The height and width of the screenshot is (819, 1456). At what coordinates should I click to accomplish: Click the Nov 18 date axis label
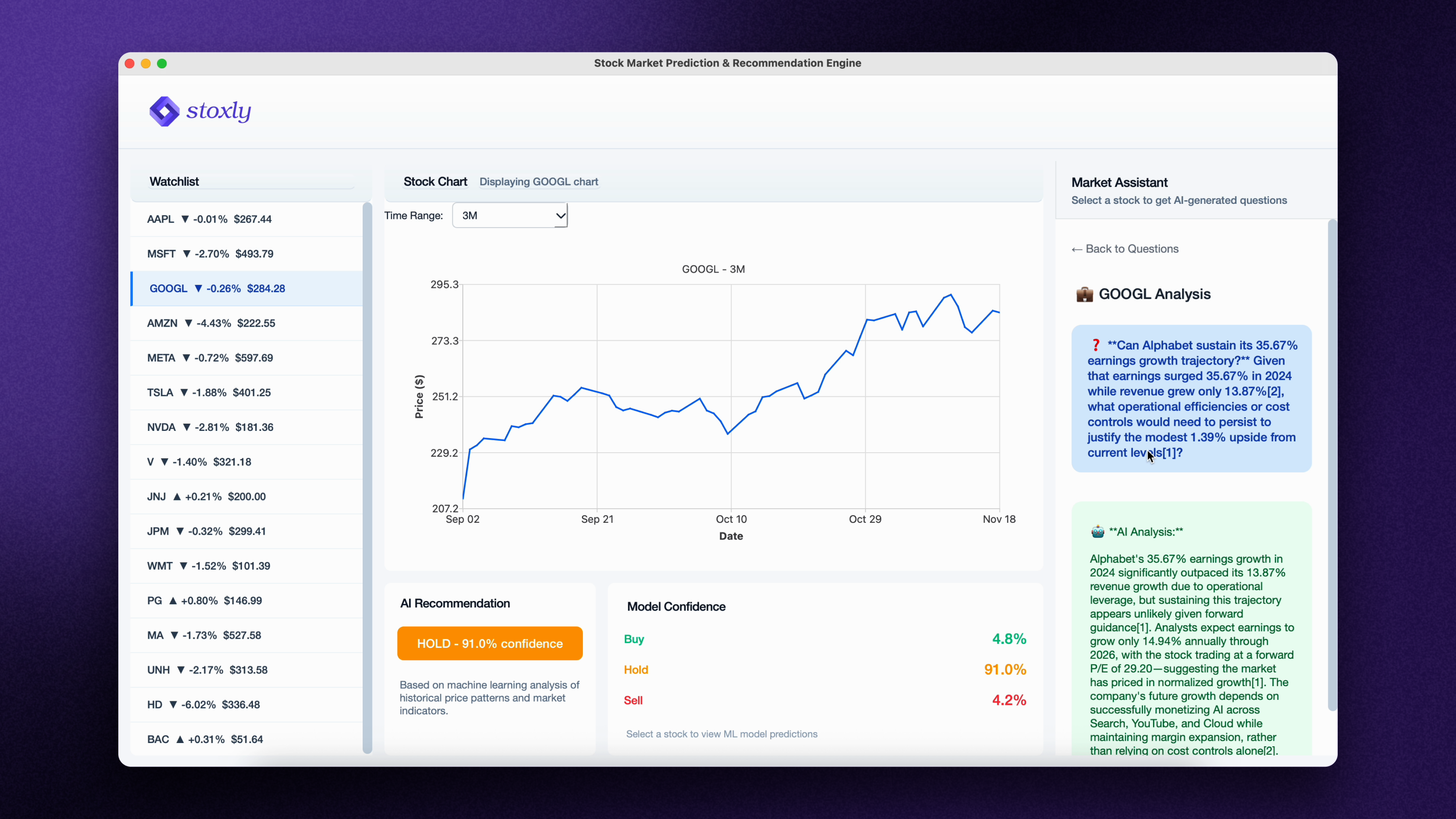click(999, 519)
